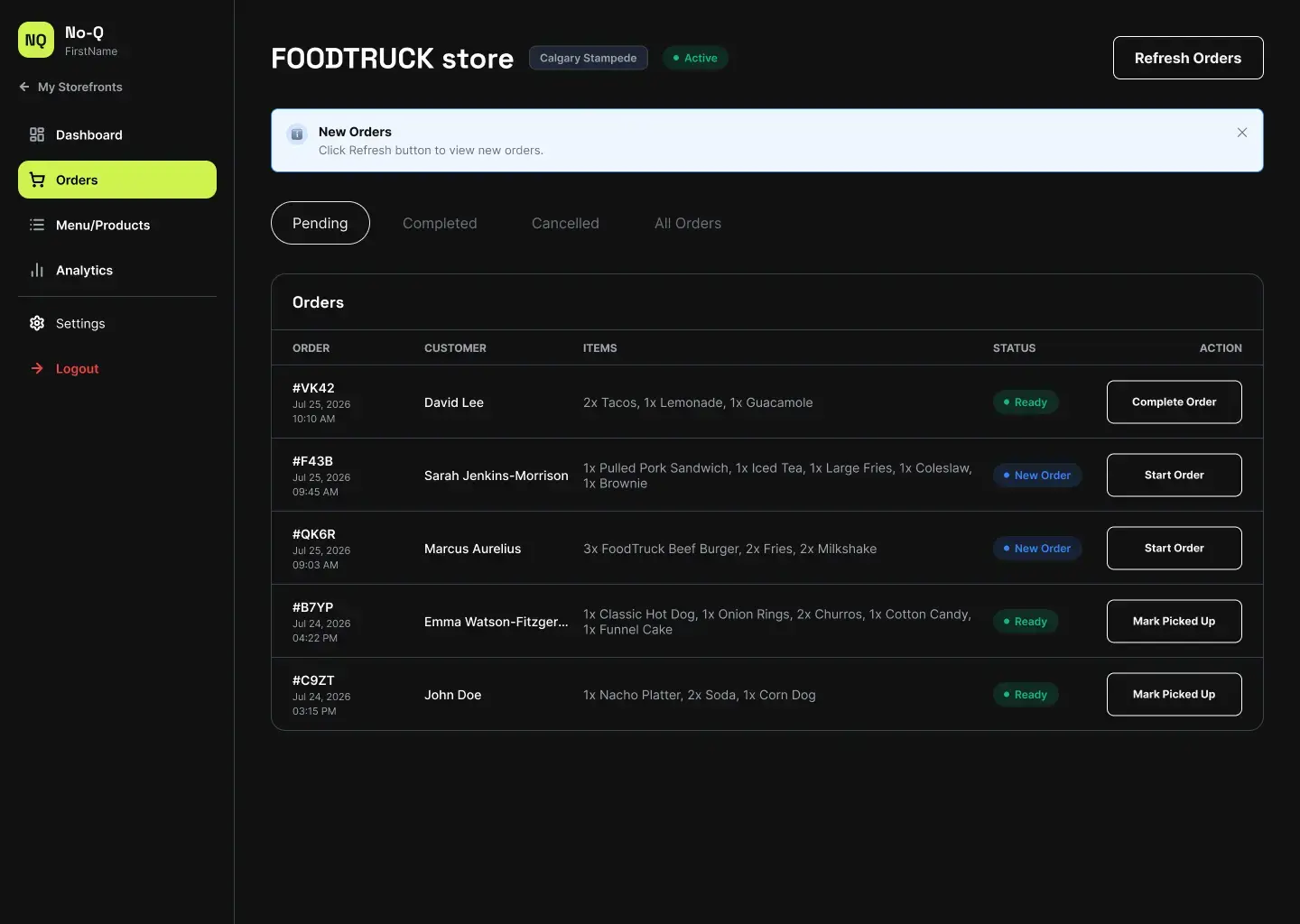
Task: Click order number #QK6R
Action: click(x=314, y=534)
